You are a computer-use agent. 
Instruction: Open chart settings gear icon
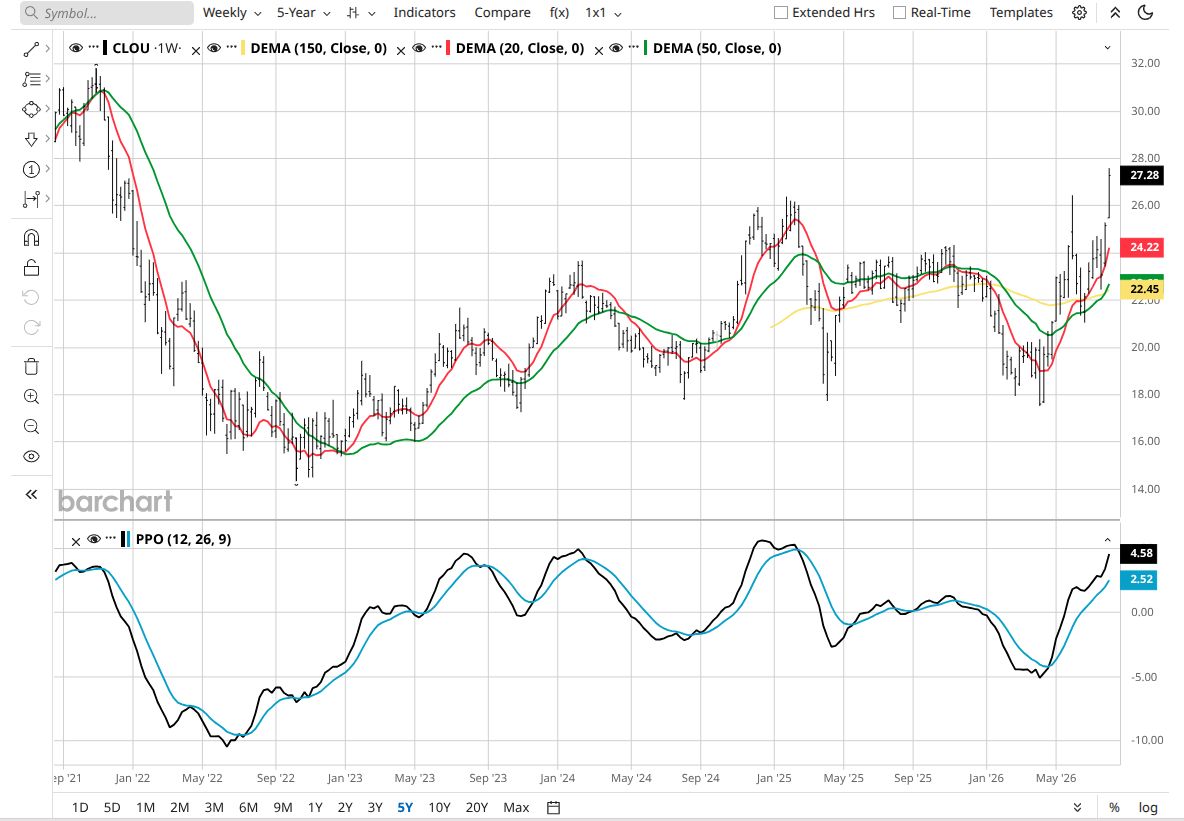click(x=1080, y=13)
